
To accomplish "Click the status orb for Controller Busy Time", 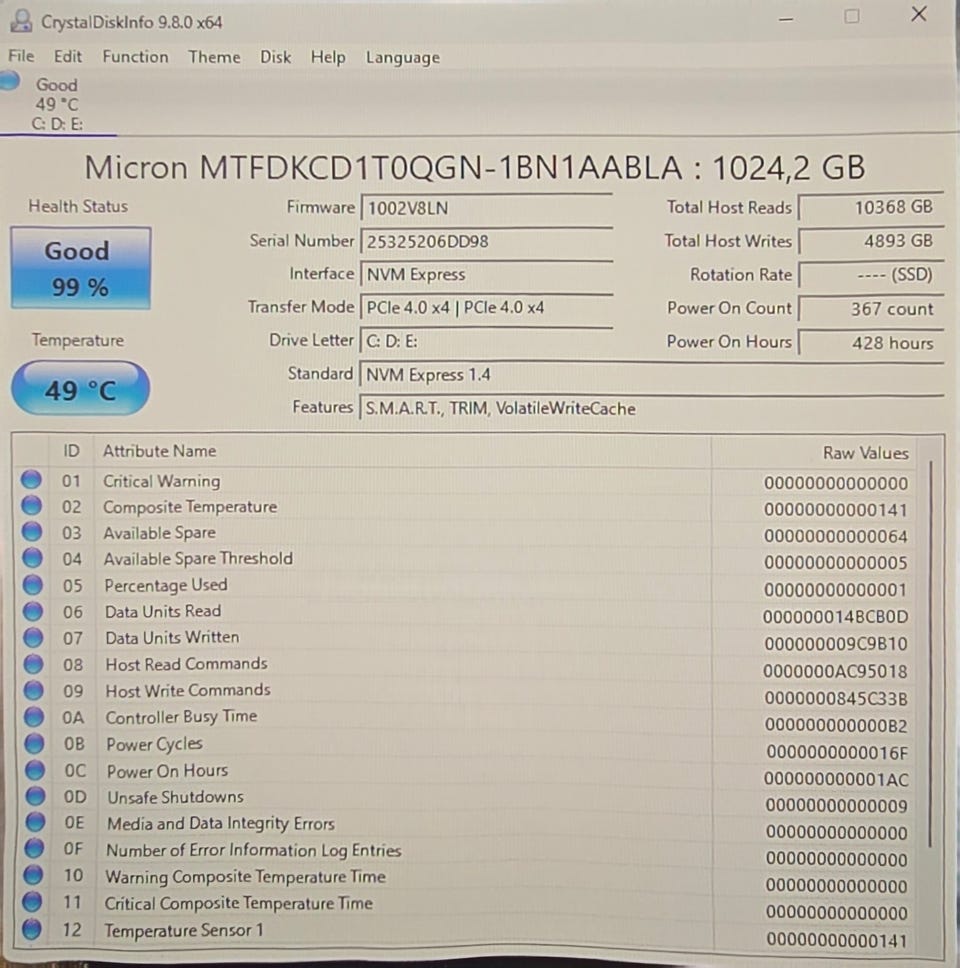I will (34, 717).
